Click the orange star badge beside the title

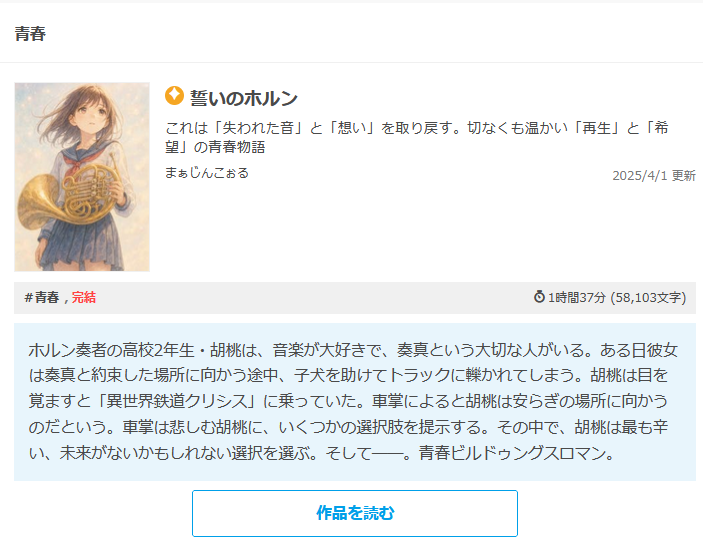point(174,96)
